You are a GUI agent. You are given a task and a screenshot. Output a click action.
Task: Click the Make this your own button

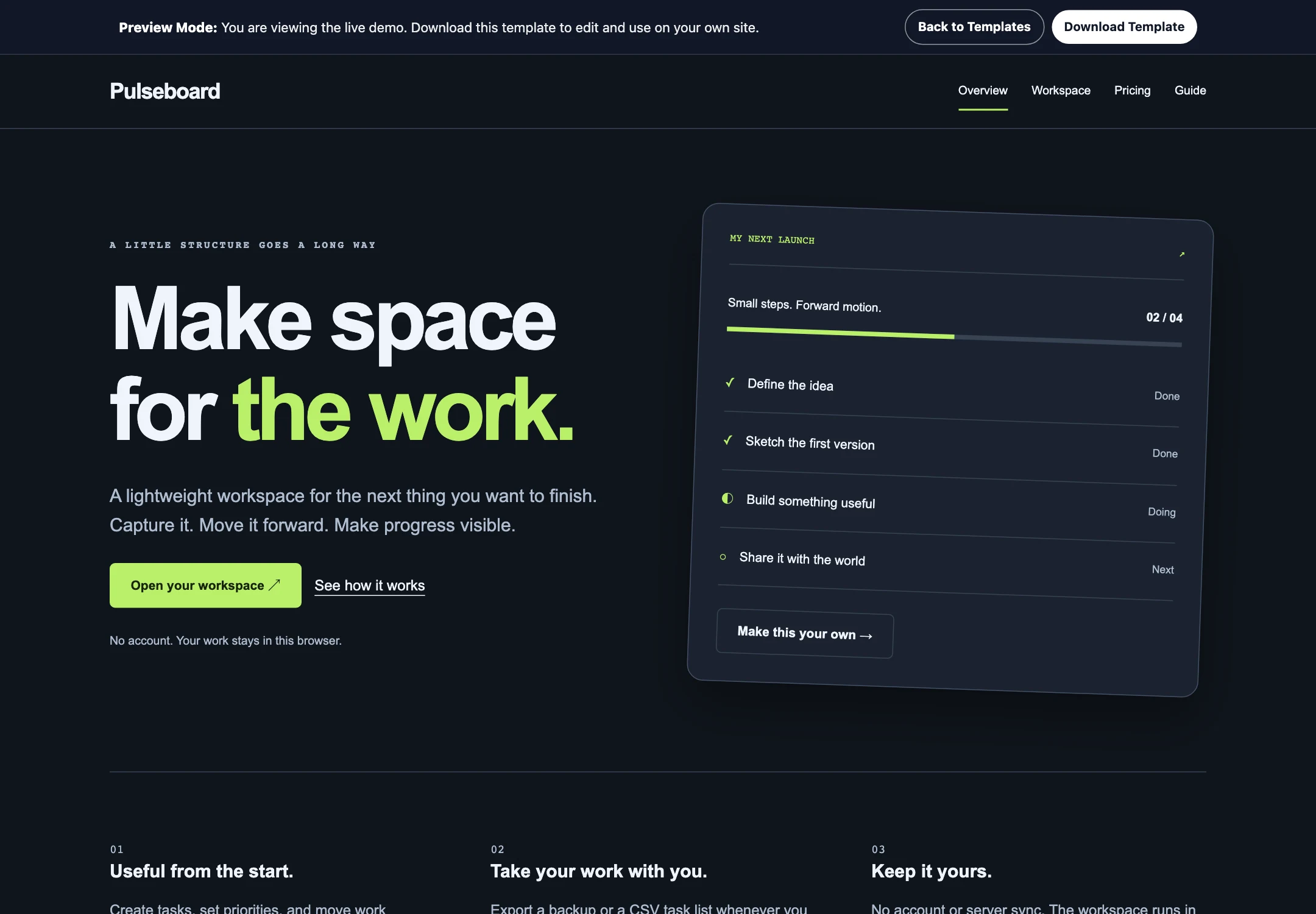[x=805, y=633]
